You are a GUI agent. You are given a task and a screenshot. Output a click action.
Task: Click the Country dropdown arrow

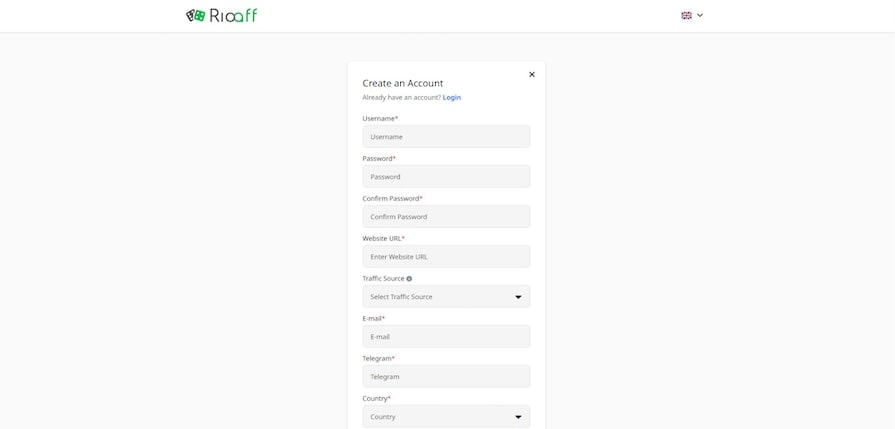coord(518,417)
